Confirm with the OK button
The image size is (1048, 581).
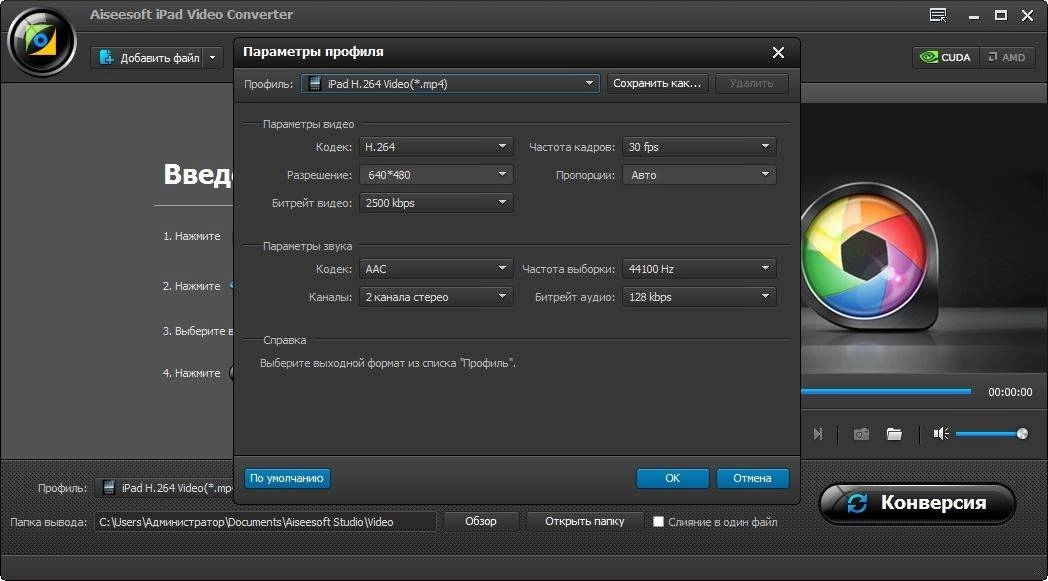[672, 478]
